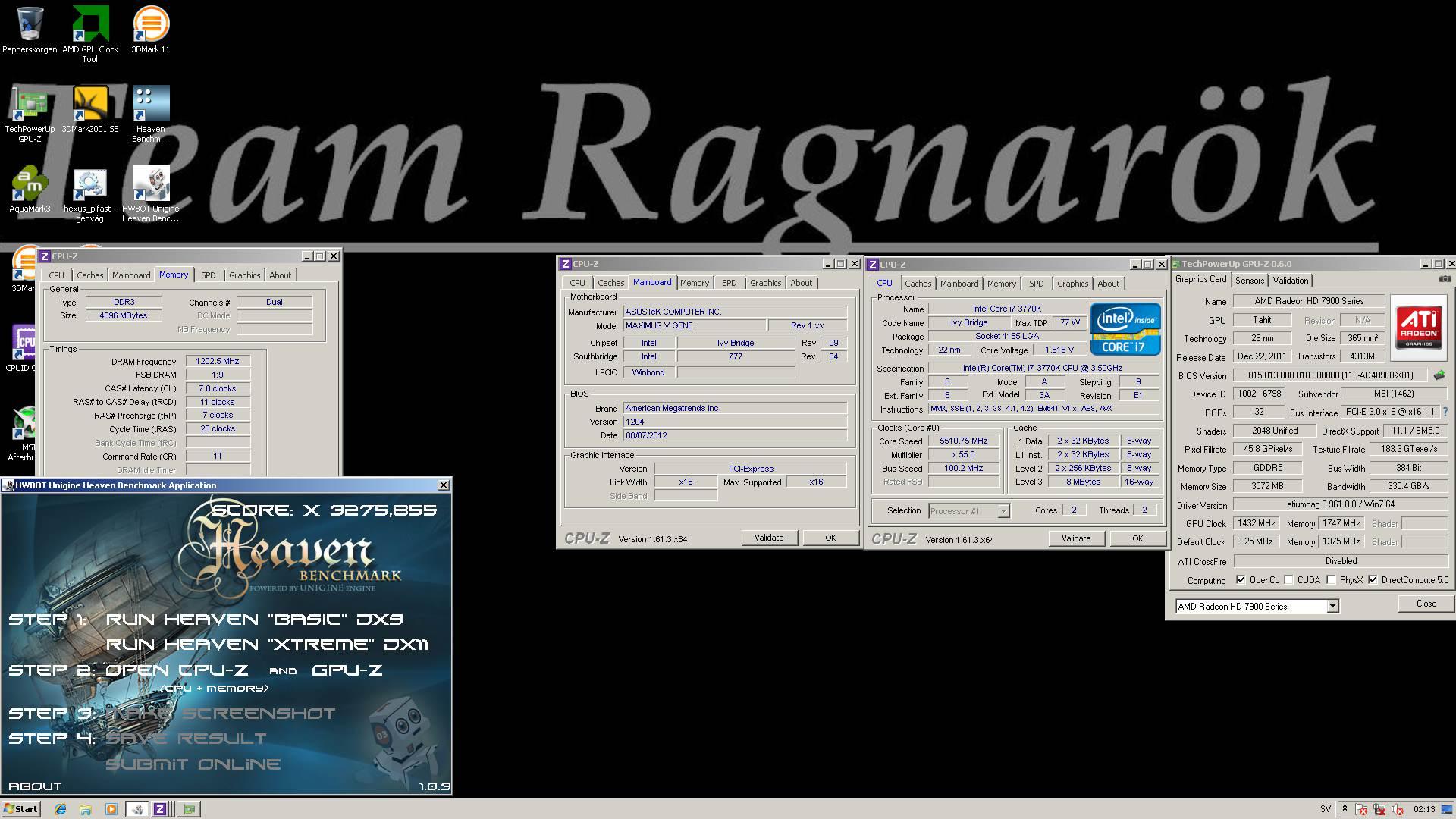Click Core Speed 5510.75 MHz value

[x=963, y=441]
